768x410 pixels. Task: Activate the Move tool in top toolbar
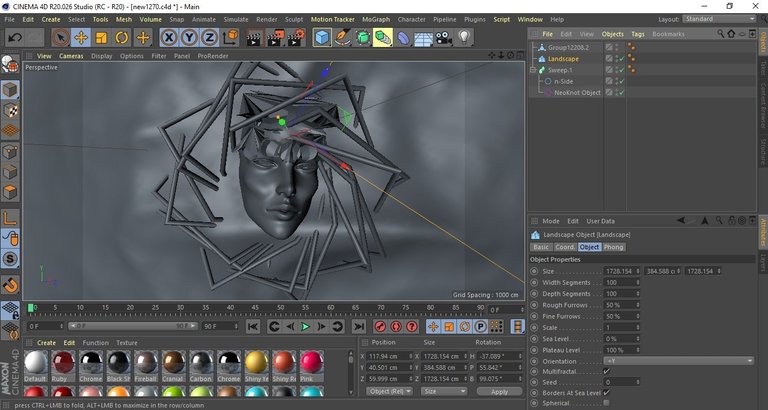[81, 38]
